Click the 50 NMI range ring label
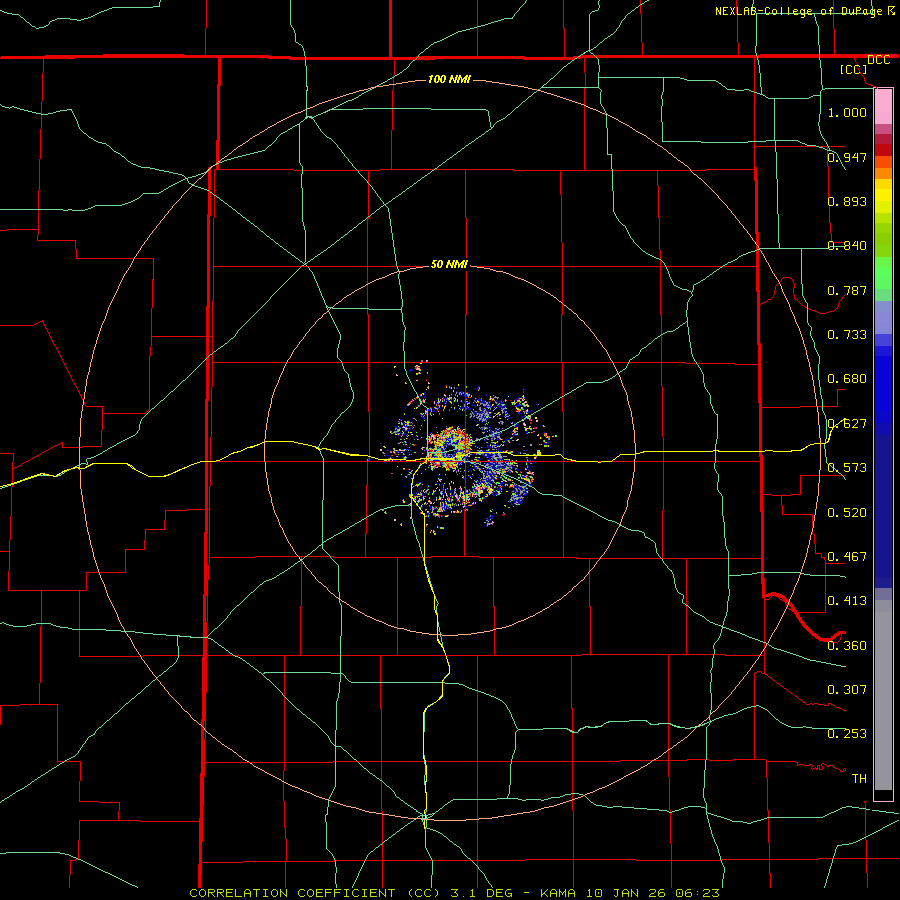The image size is (900, 900). coord(449,264)
